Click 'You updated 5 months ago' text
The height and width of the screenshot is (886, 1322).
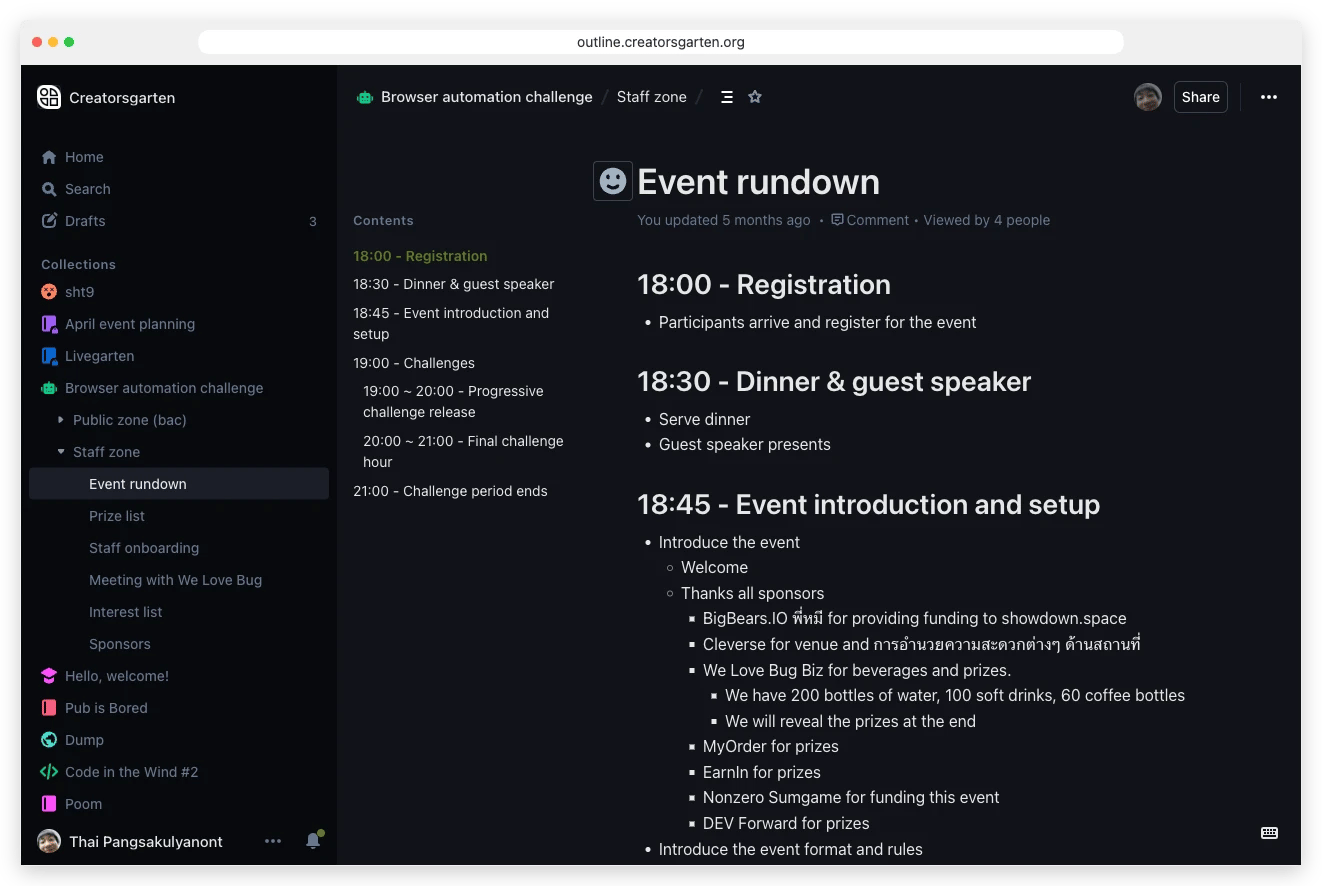[x=724, y=220]
